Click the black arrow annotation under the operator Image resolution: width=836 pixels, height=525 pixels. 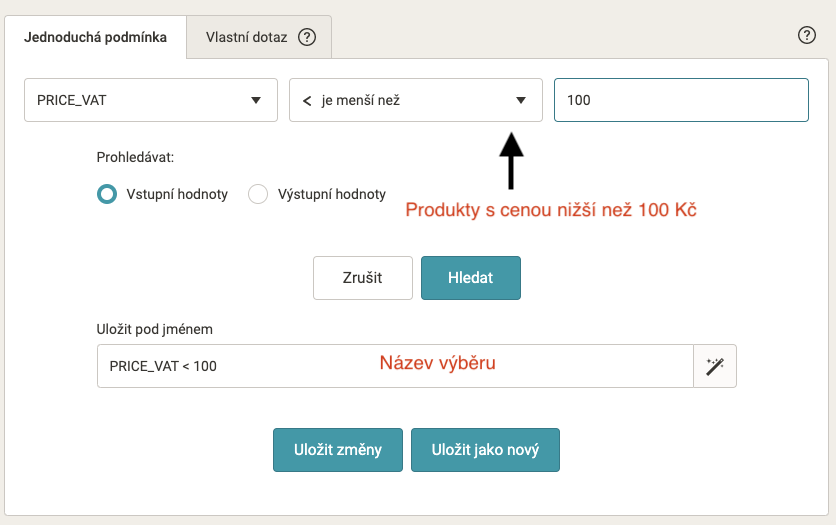pos(511,160)
